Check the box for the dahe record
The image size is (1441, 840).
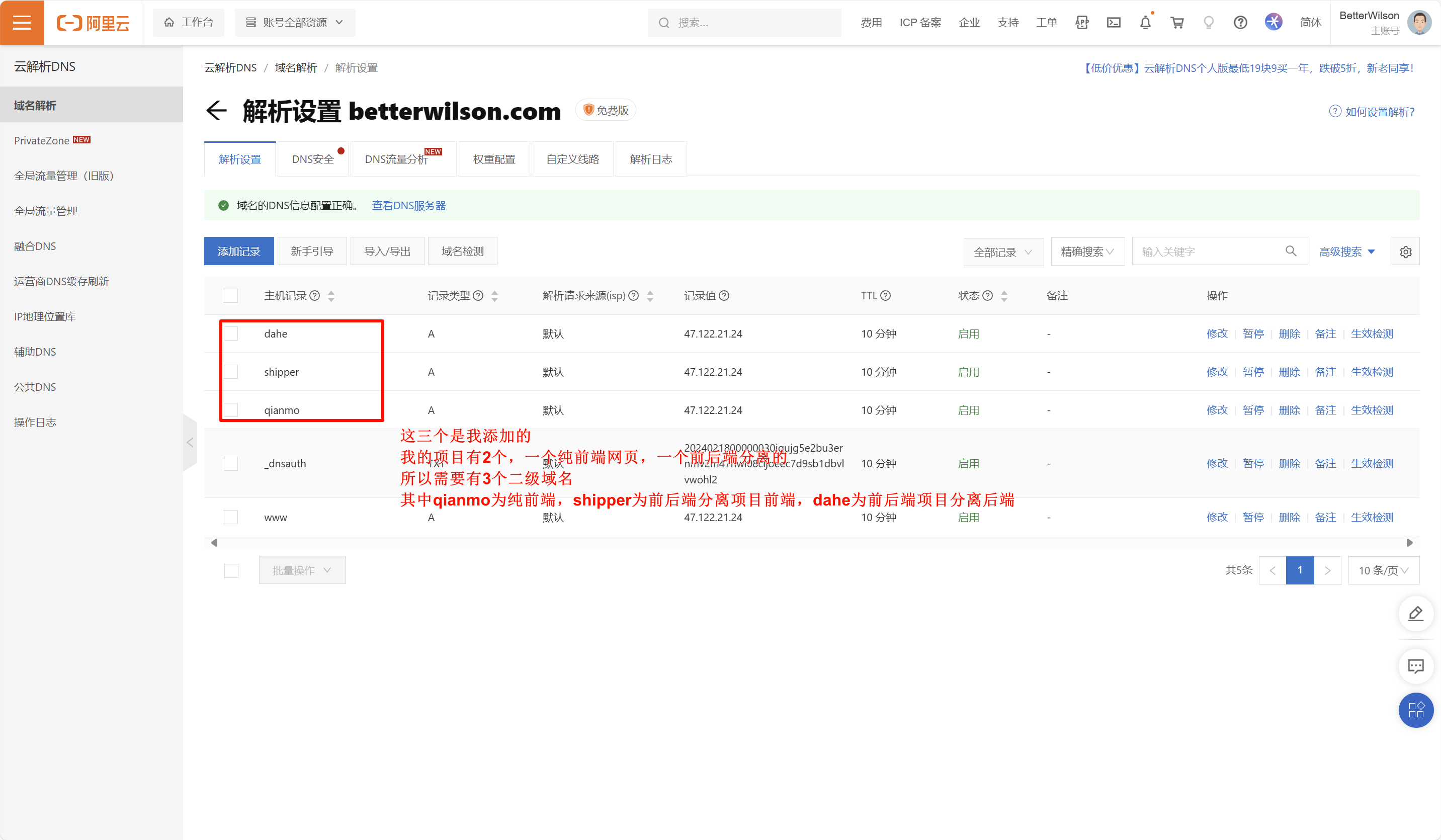(231, 334)
